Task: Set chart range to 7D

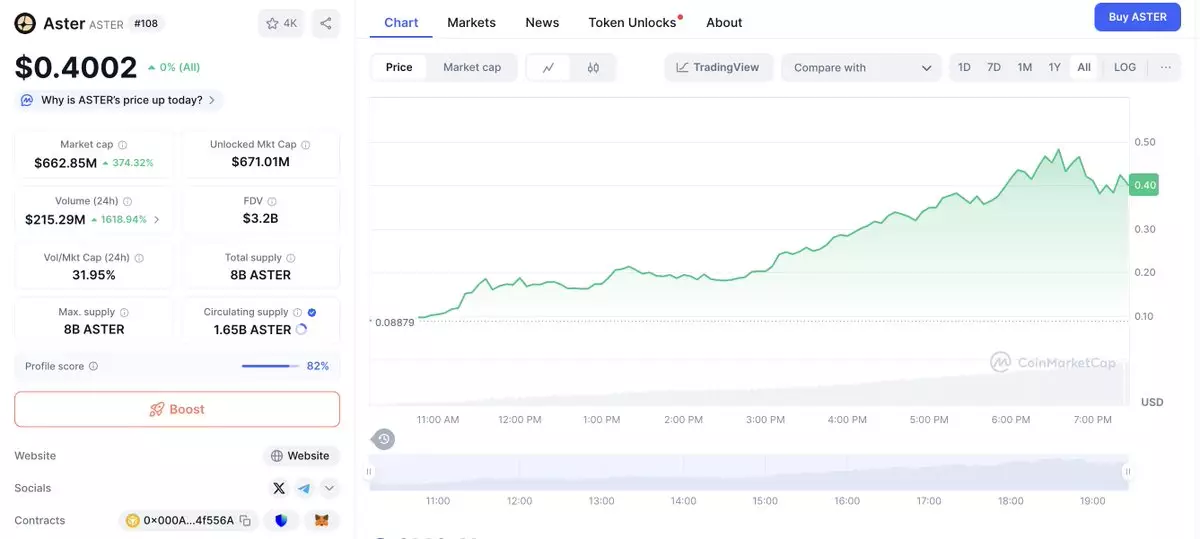Action: coord(994,67)
